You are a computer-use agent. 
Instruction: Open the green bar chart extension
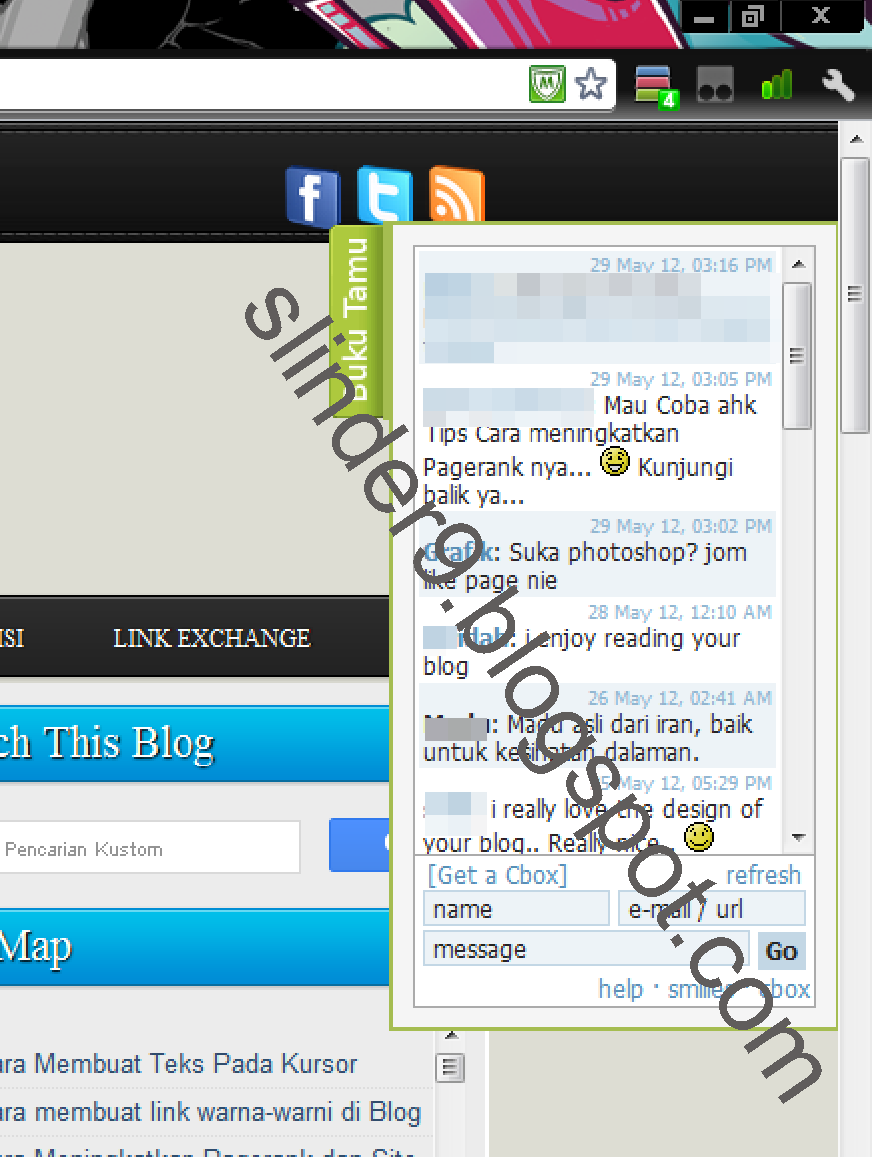(x=777, y=84)
